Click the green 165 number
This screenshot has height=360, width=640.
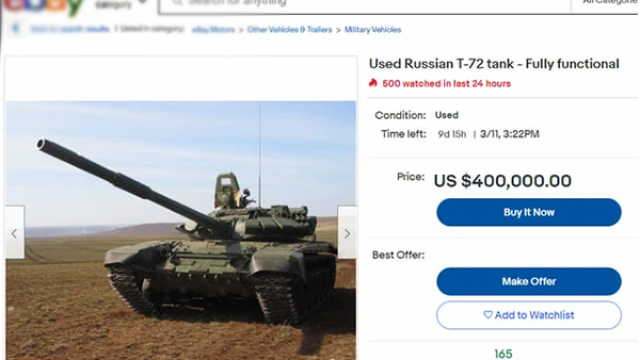pos(503,354)
